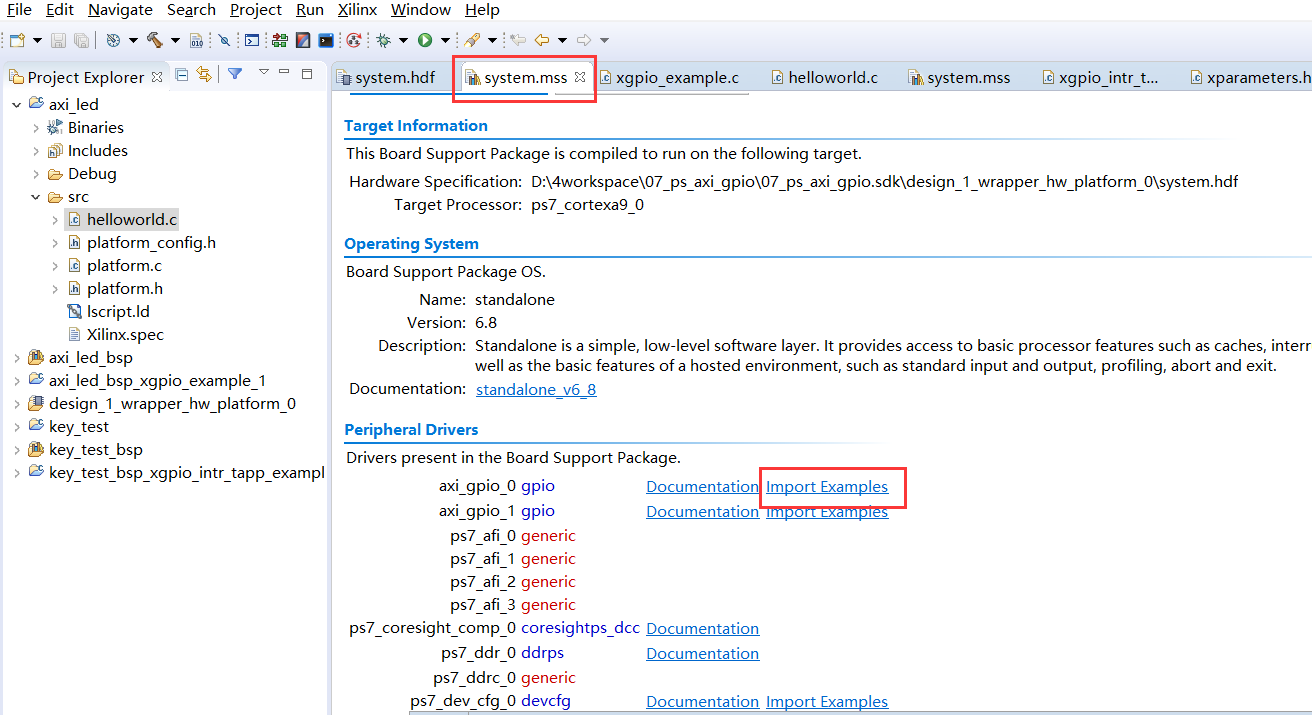Open the New file dropdown arrow
The height and width of the screenshot is (715, 1312).
pos(37,41)
